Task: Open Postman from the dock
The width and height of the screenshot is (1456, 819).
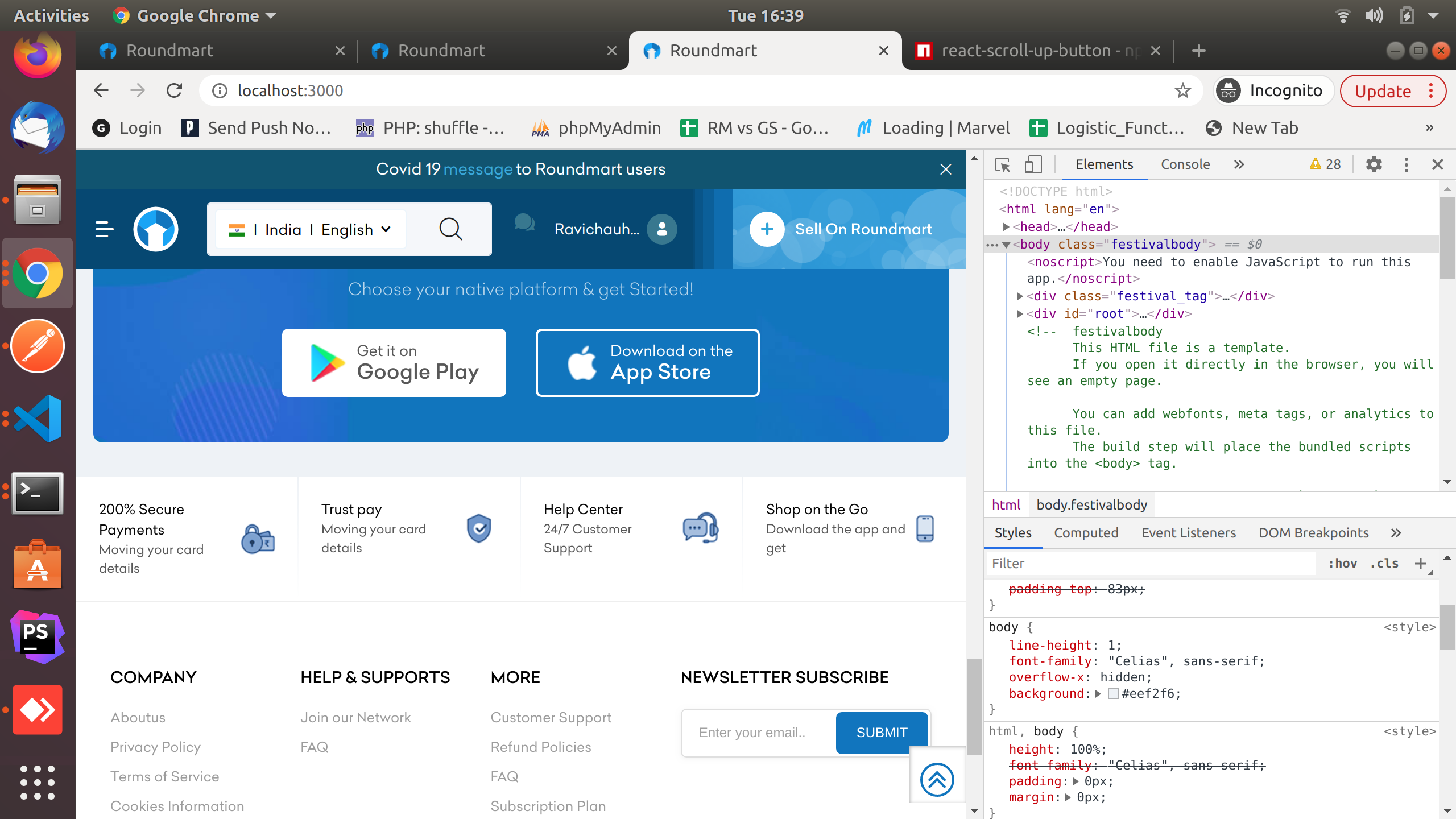Action: (x=38, y=346)
